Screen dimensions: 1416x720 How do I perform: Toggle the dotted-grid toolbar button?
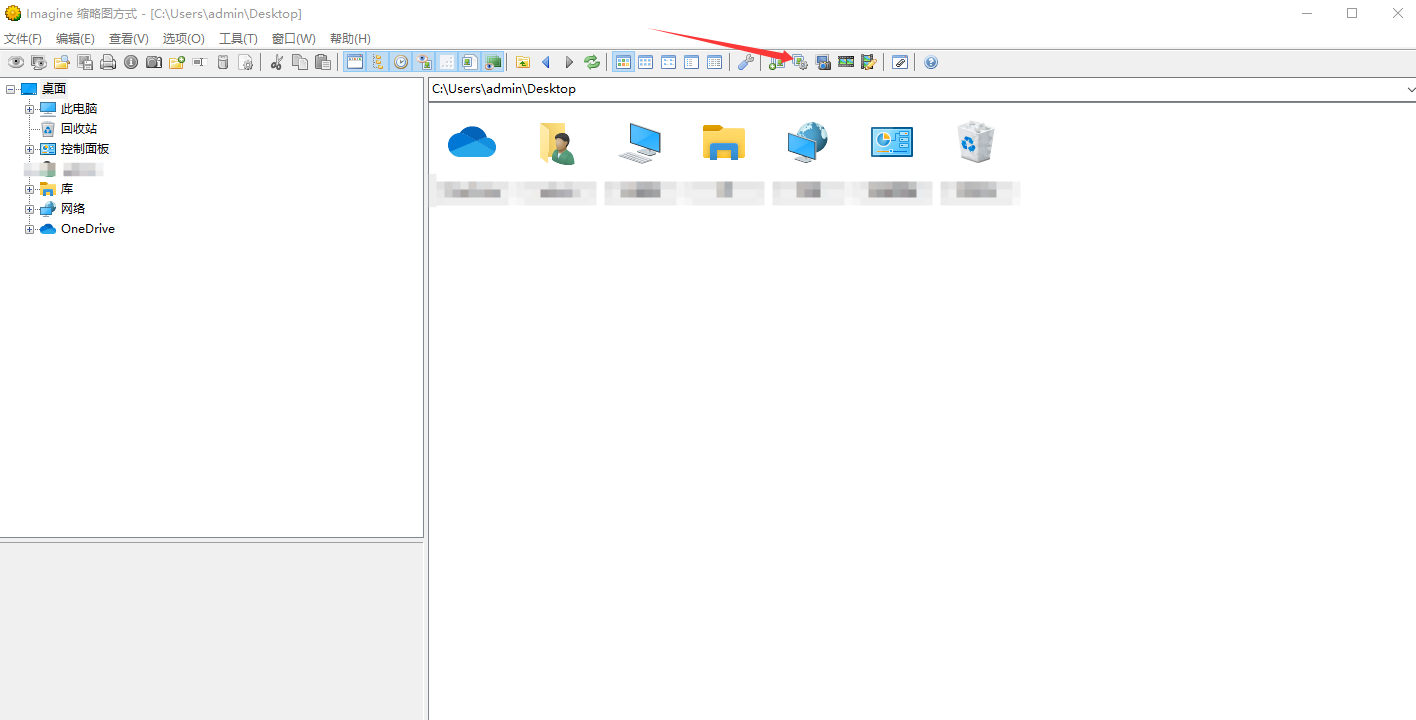click(447, 62)
